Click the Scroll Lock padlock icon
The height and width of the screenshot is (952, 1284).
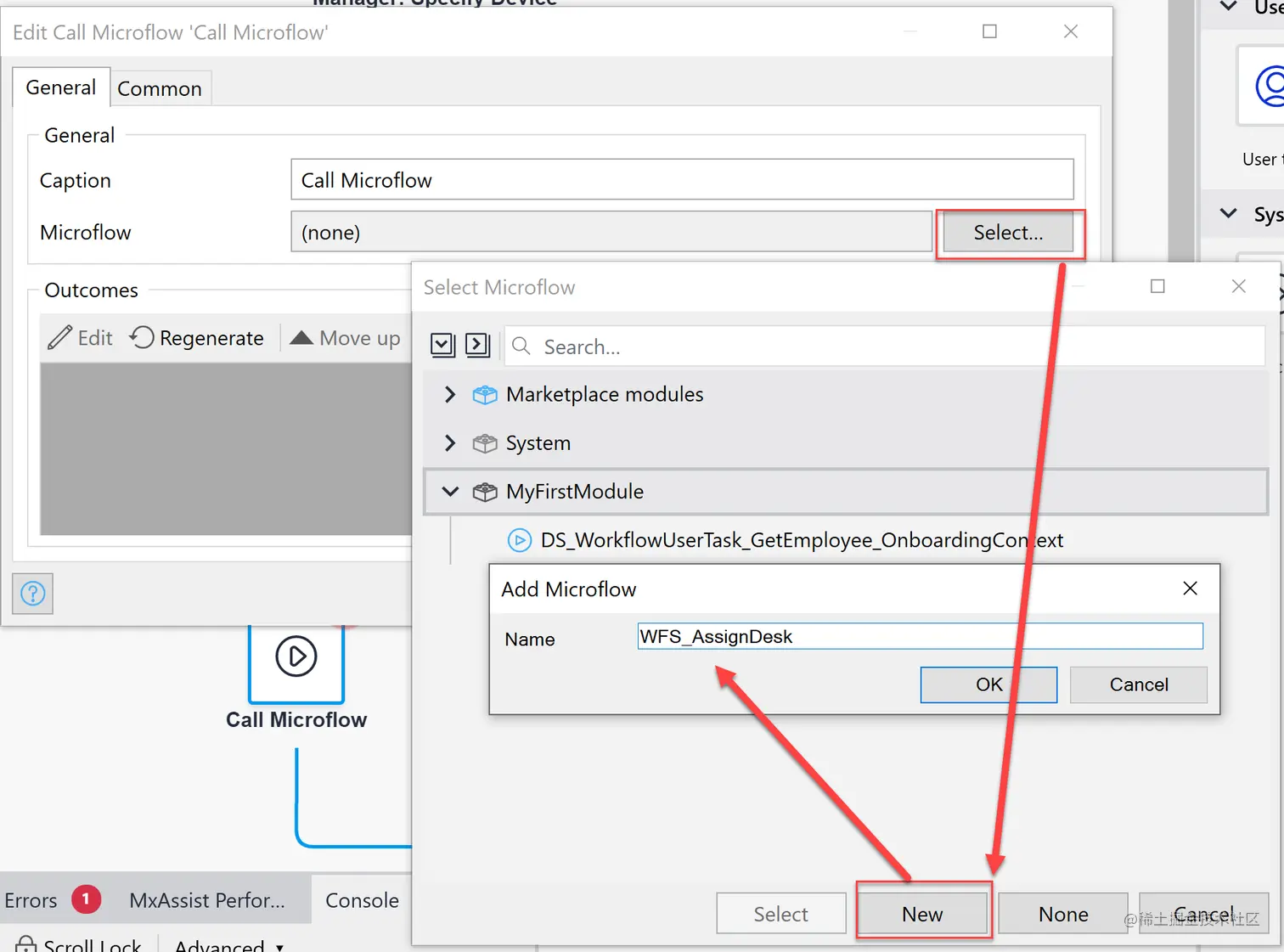coord(26,944)
